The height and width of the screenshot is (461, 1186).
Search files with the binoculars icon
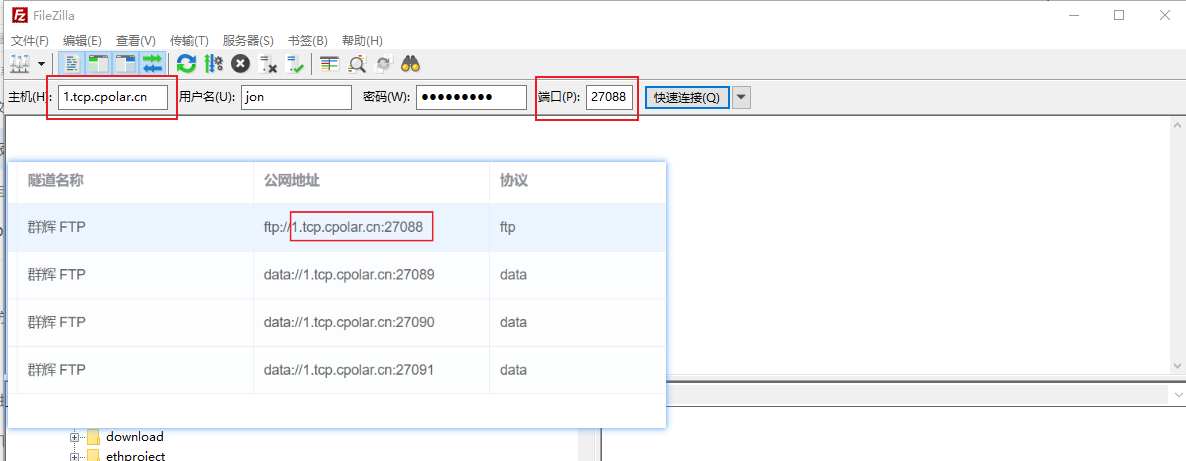(x=411, y=64)
